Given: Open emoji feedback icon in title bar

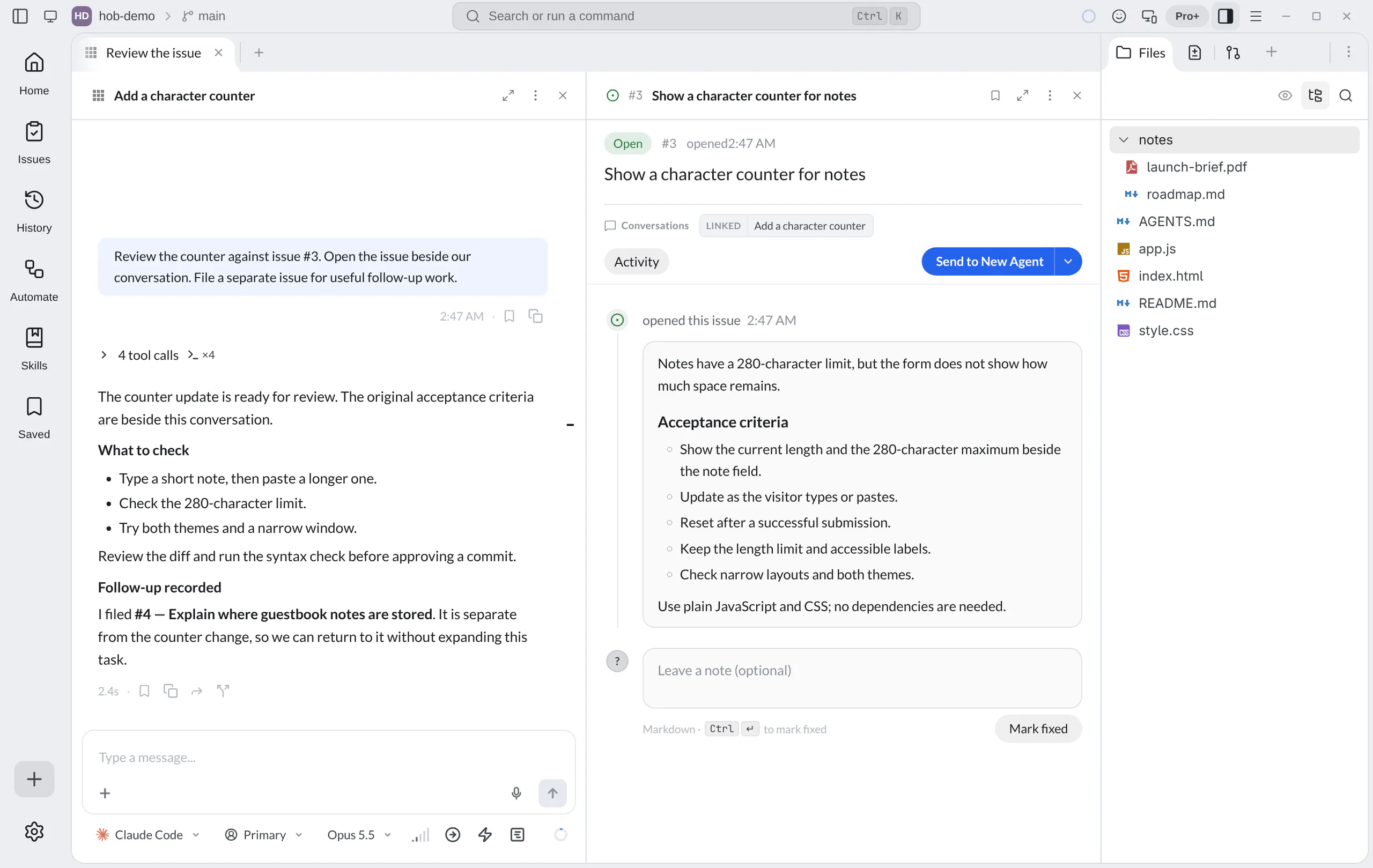Looking at the screenshot, I should (x=1119, y=16).
